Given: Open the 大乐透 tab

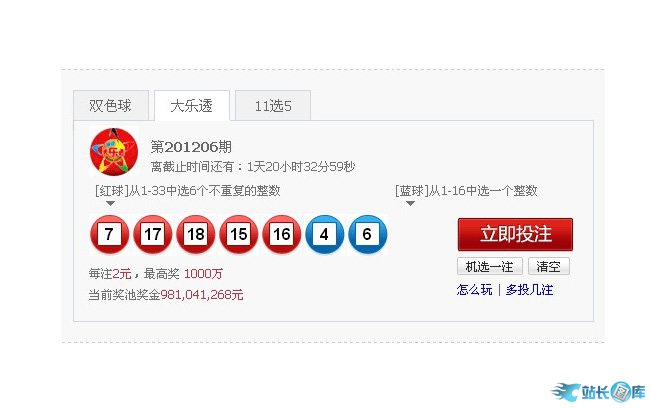Looking at the screenshot, I should (192, 105).
